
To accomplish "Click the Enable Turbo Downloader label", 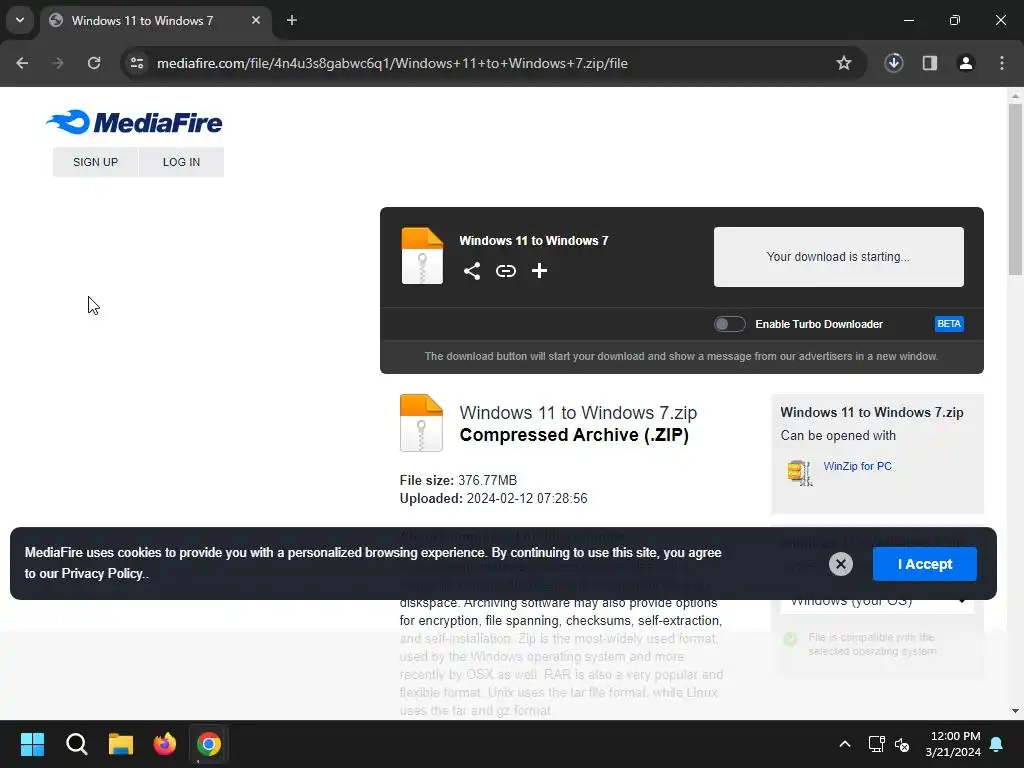I will 819,324.
